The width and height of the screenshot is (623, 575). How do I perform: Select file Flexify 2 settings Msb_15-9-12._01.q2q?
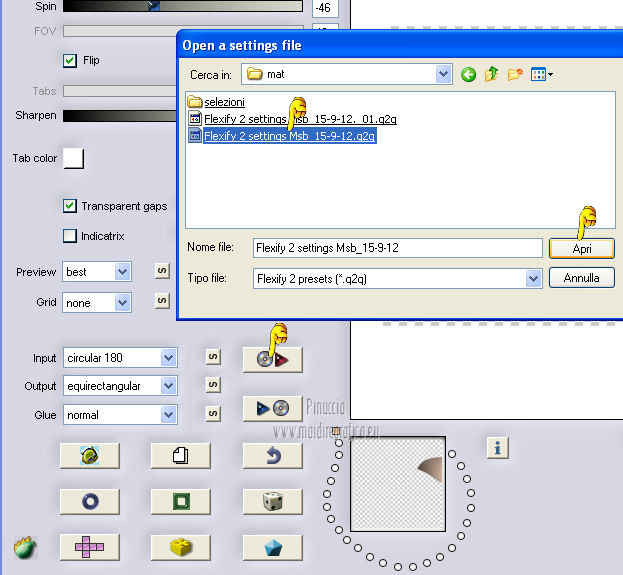click(292, 119)
